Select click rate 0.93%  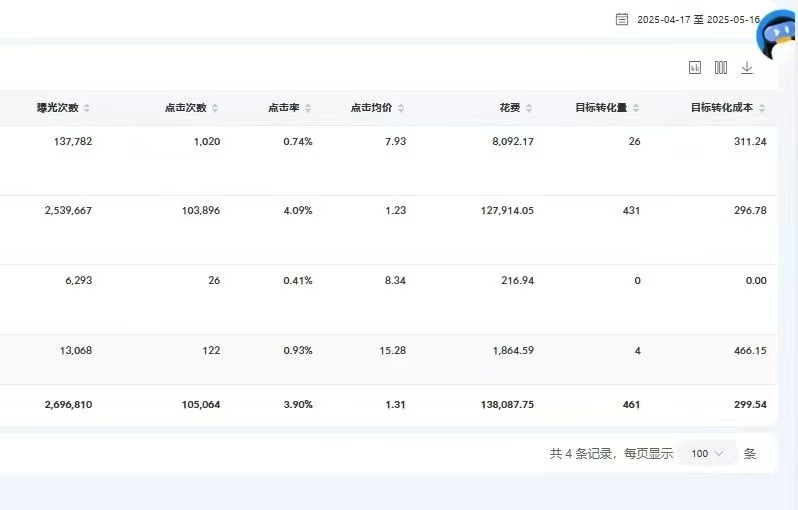298,350
